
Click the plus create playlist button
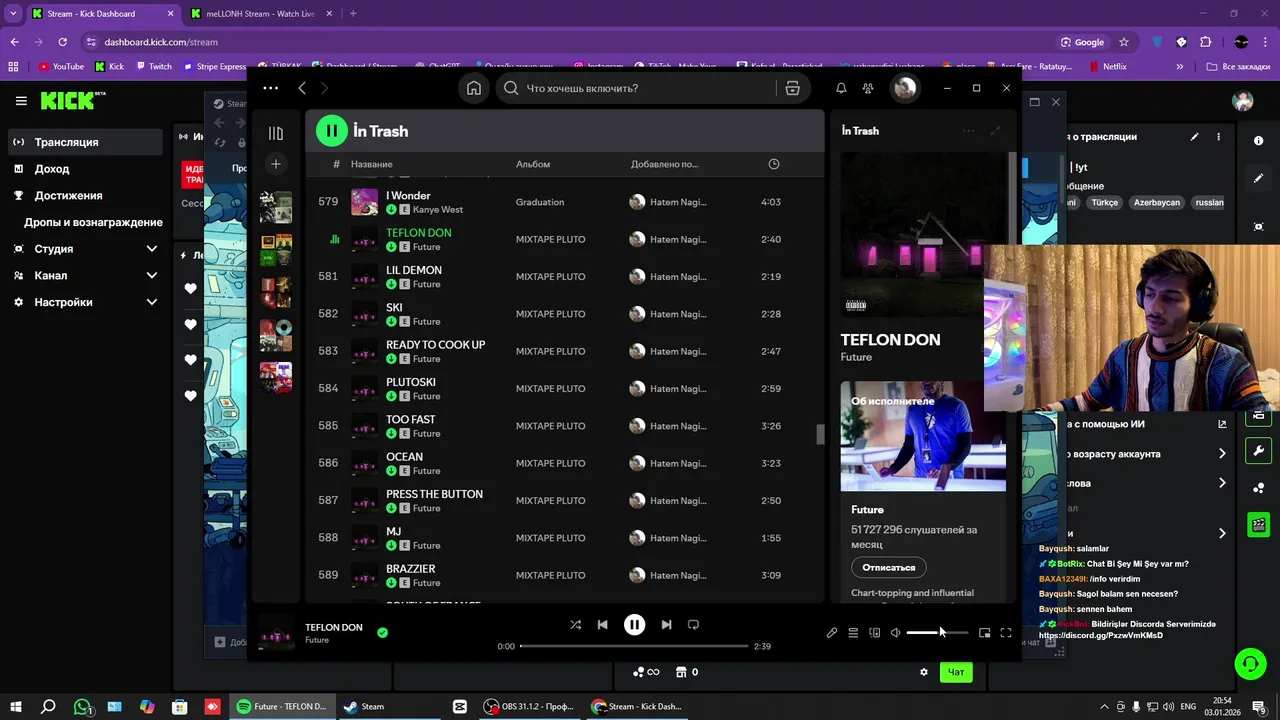click(x=276, y=164)
